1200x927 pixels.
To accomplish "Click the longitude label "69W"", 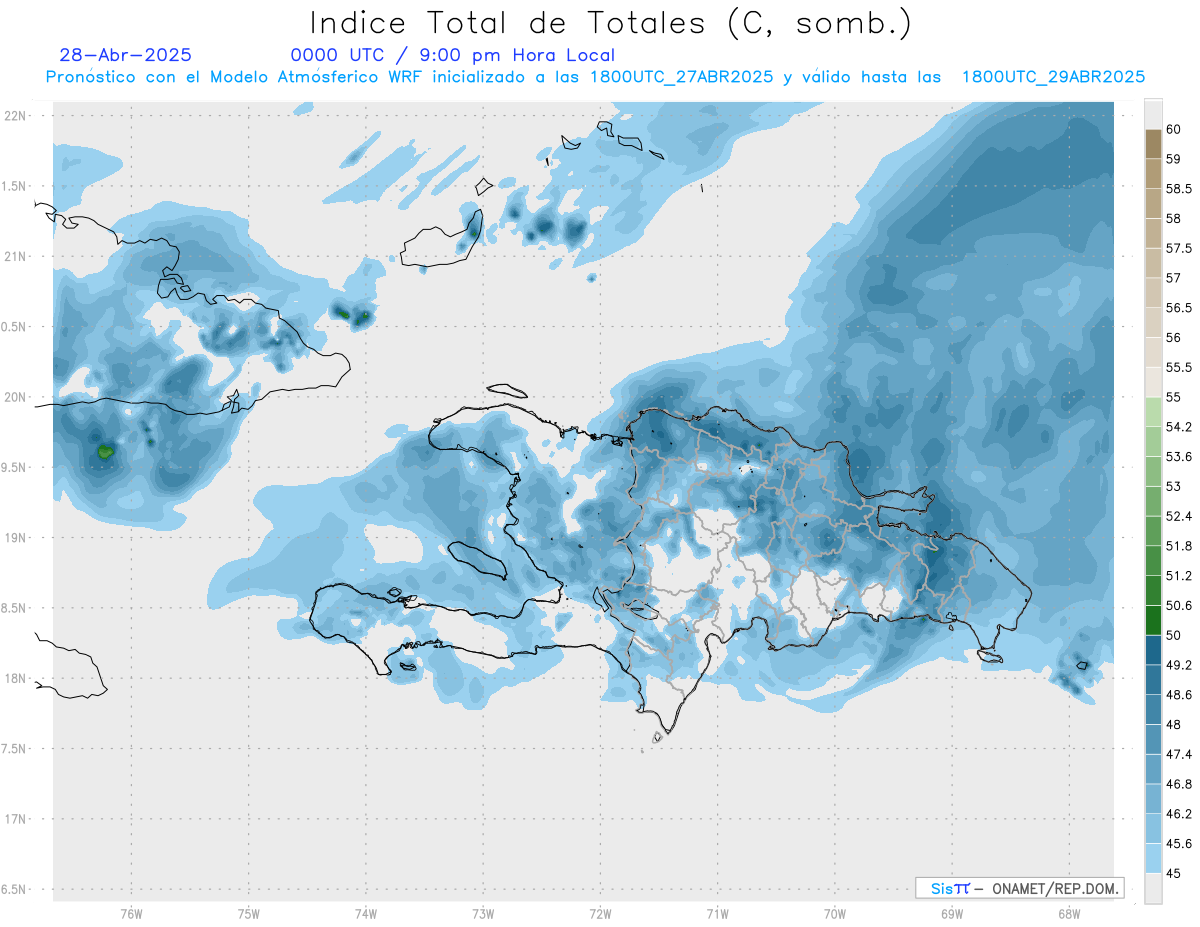I will tap(952, 913).
